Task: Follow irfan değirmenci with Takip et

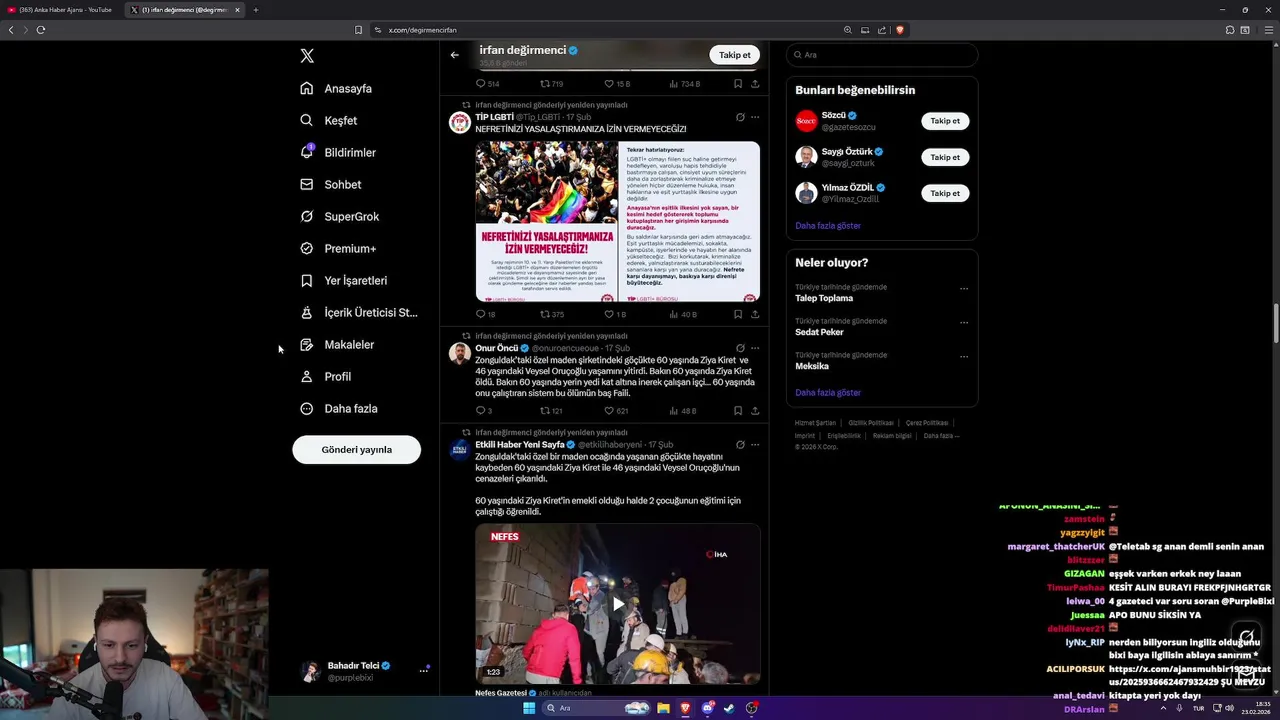Action: coord(734,55)
